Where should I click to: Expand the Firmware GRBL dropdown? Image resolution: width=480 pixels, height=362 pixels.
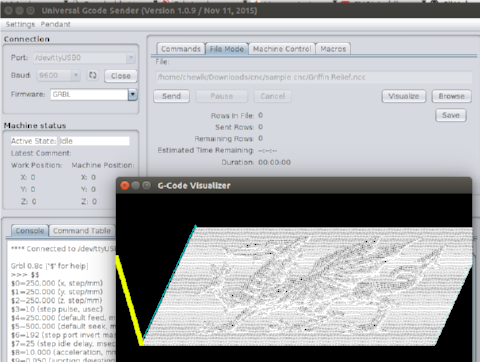pos(133,94)
